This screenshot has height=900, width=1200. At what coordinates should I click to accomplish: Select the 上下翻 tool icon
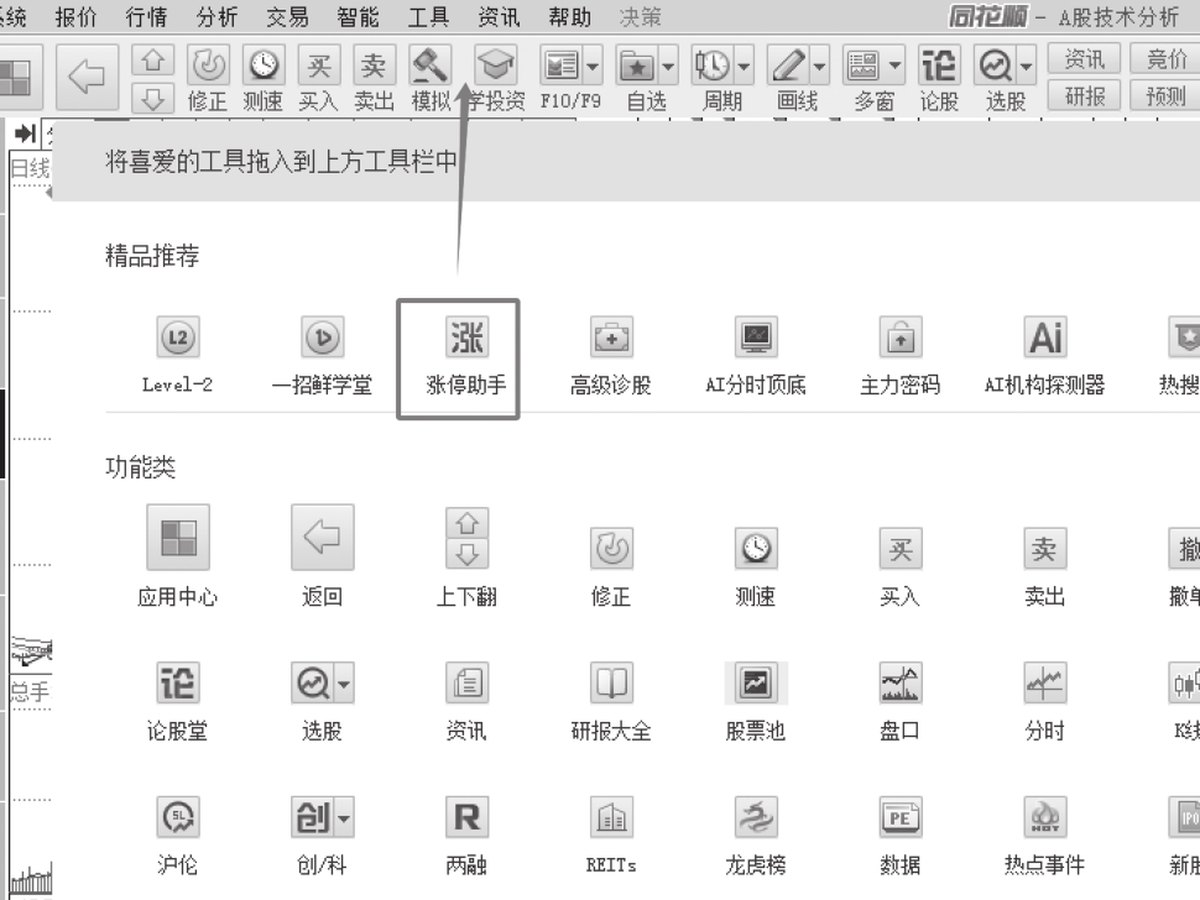[467, 537]
